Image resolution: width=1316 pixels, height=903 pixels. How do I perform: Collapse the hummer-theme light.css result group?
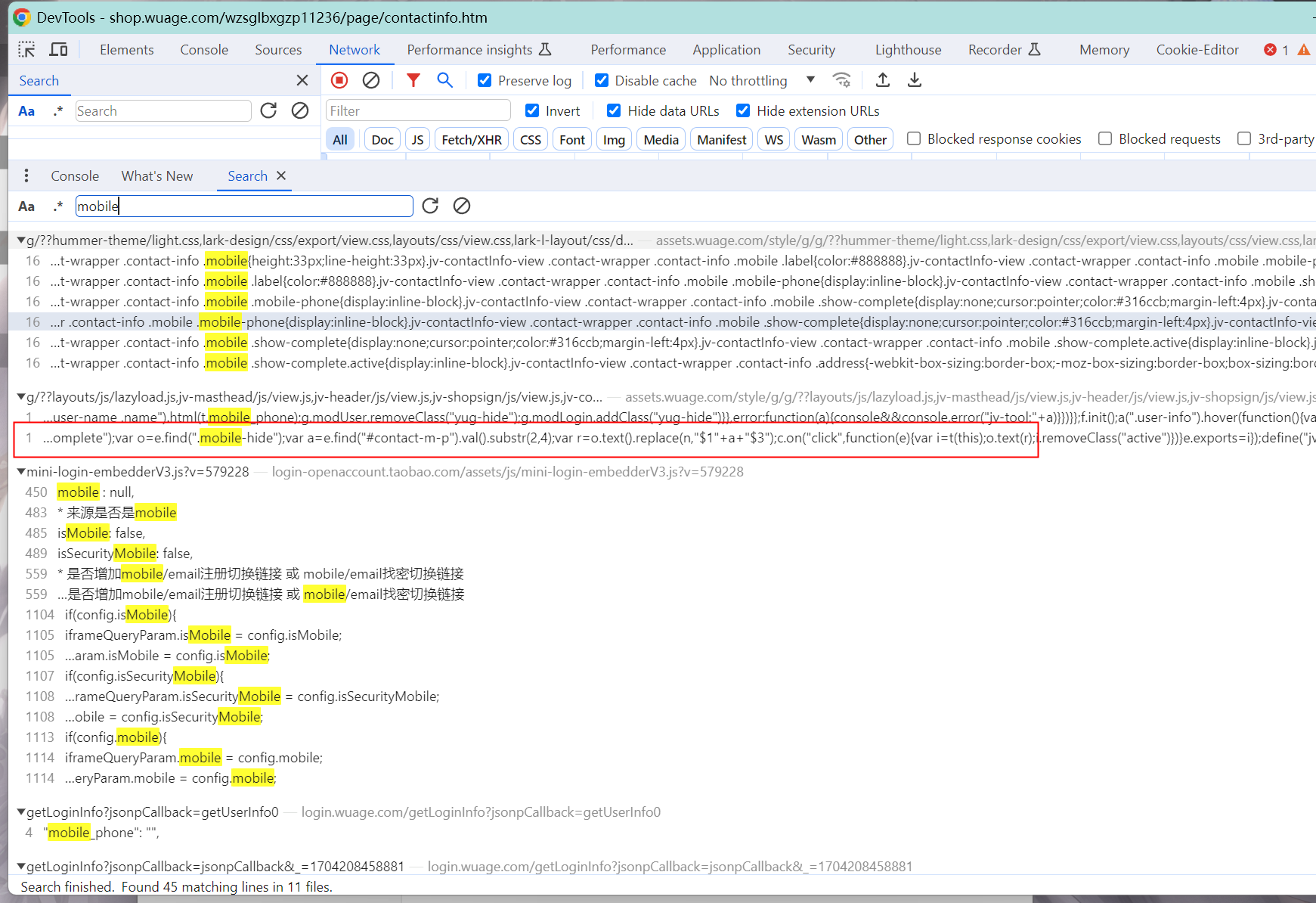point(21,240)
